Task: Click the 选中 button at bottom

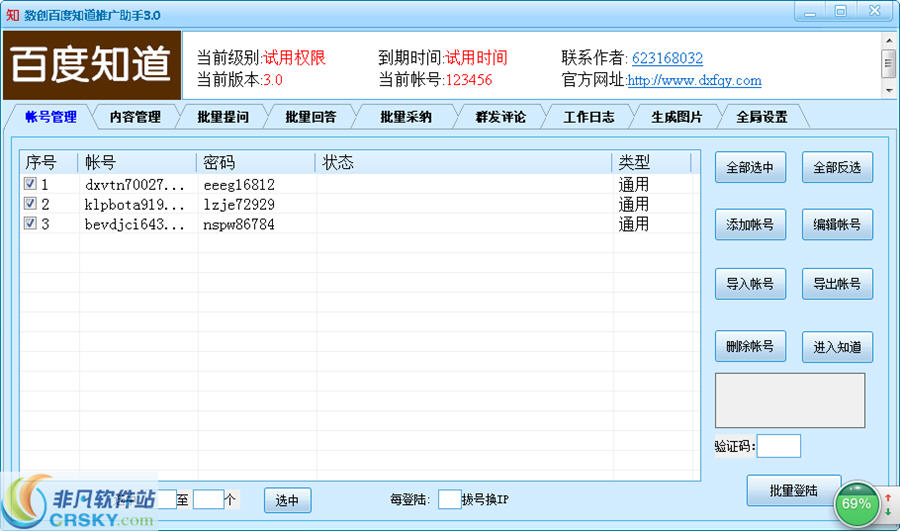Action: [288, 500]
